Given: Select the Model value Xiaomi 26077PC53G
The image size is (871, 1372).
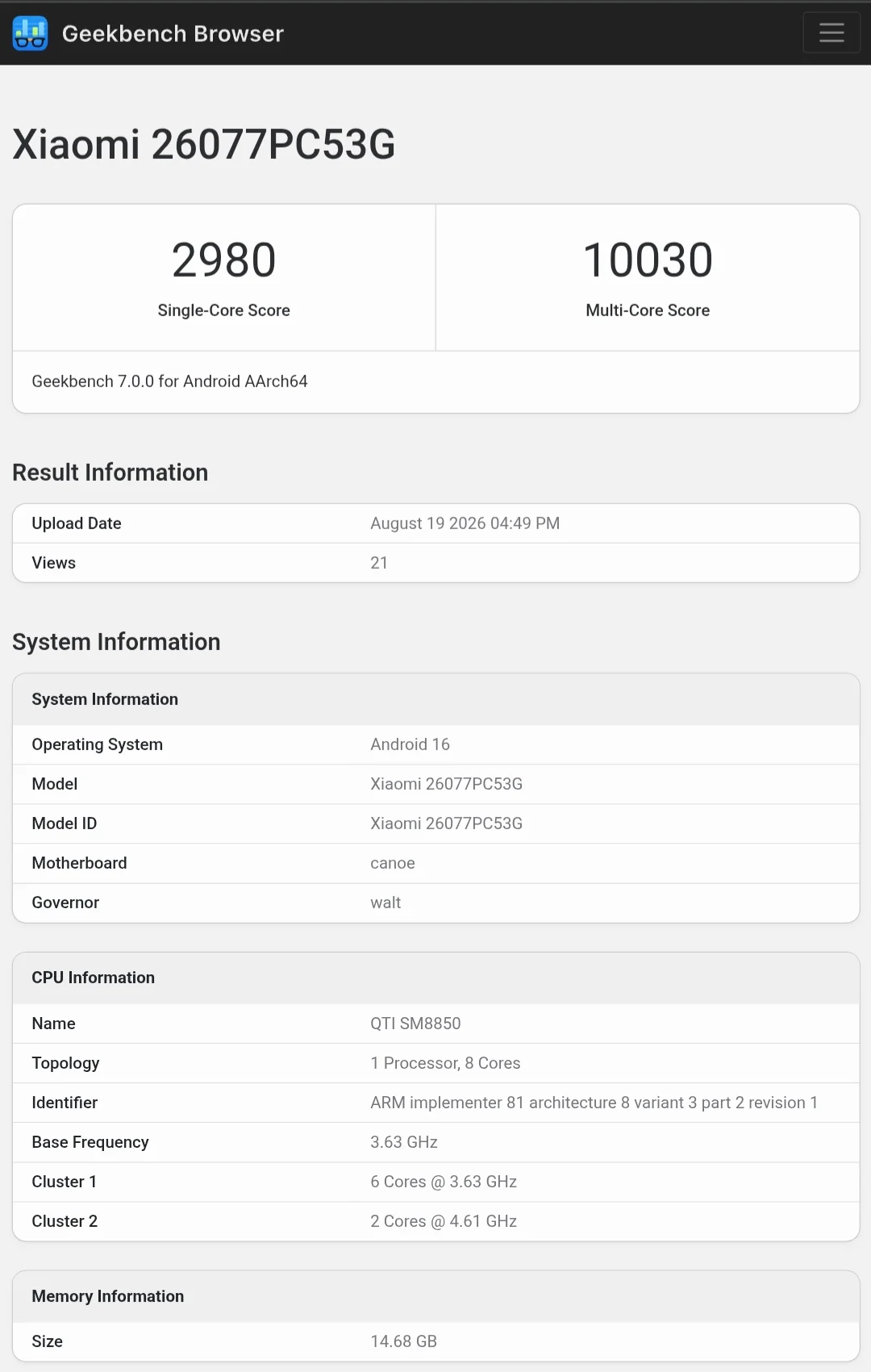Looking at the screenshot, I should tap(447, 784).
